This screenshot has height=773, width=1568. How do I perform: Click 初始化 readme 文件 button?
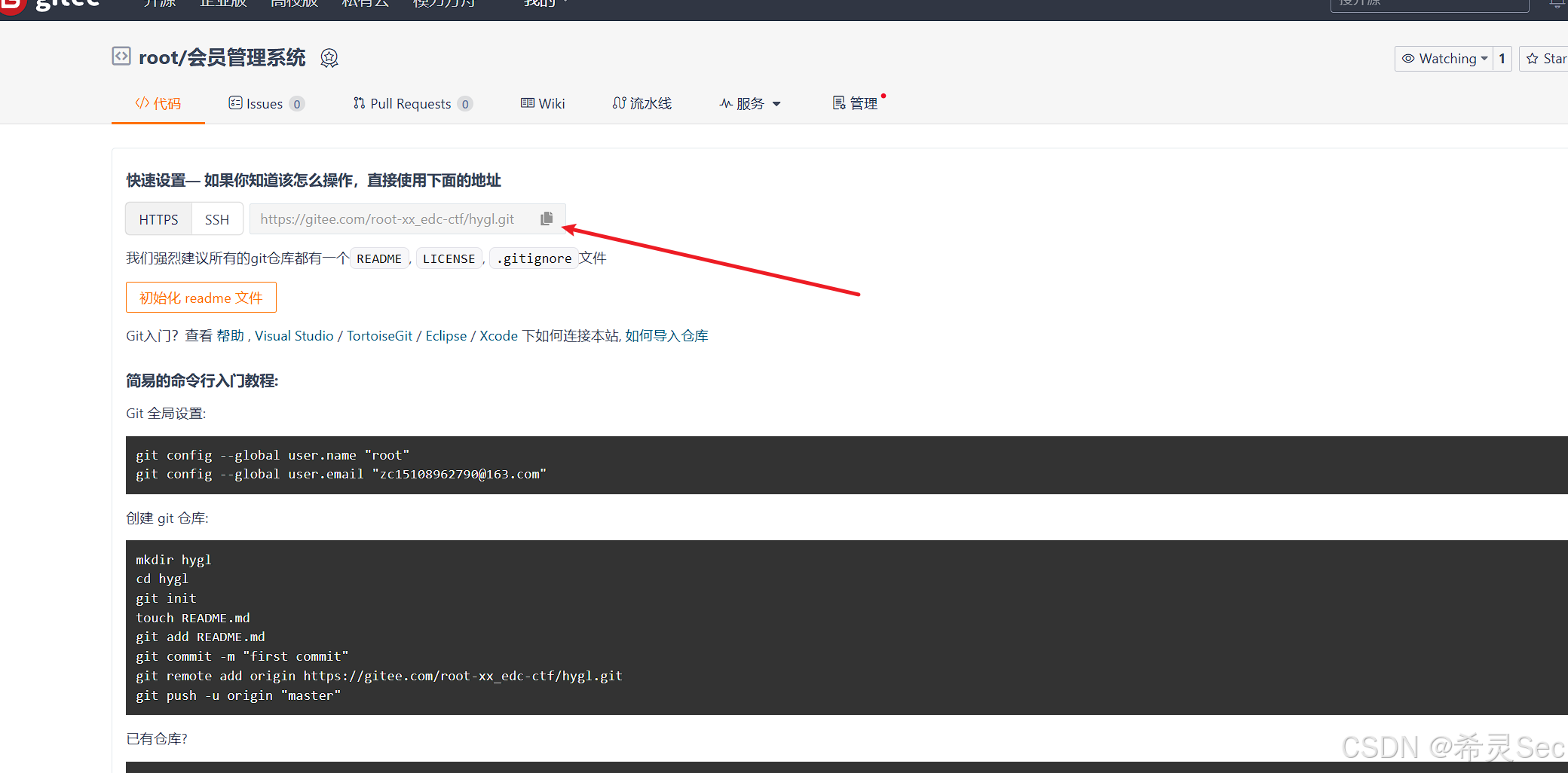[201, 298]
